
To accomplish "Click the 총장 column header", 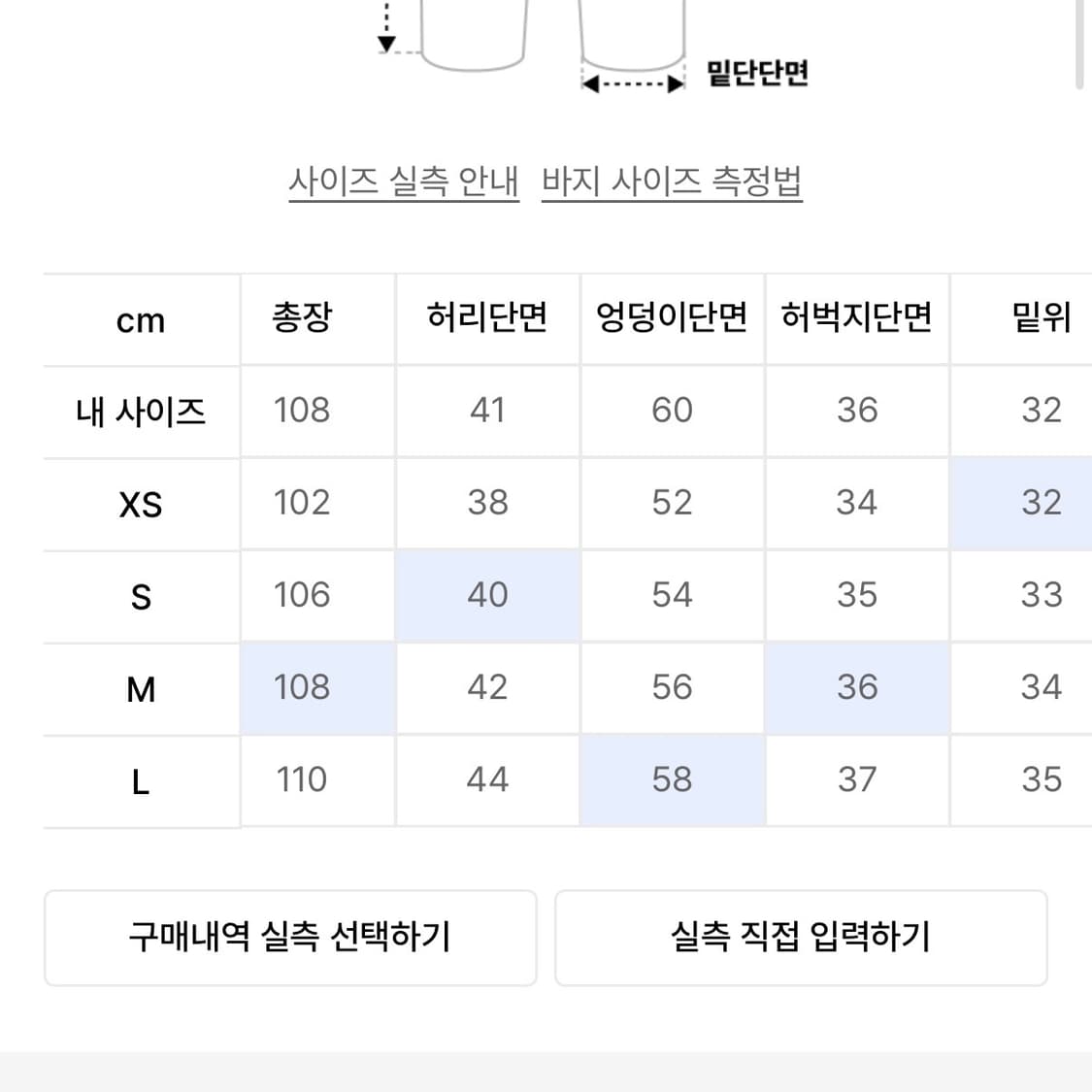I will pyautogui.click(x=302, y=316).
